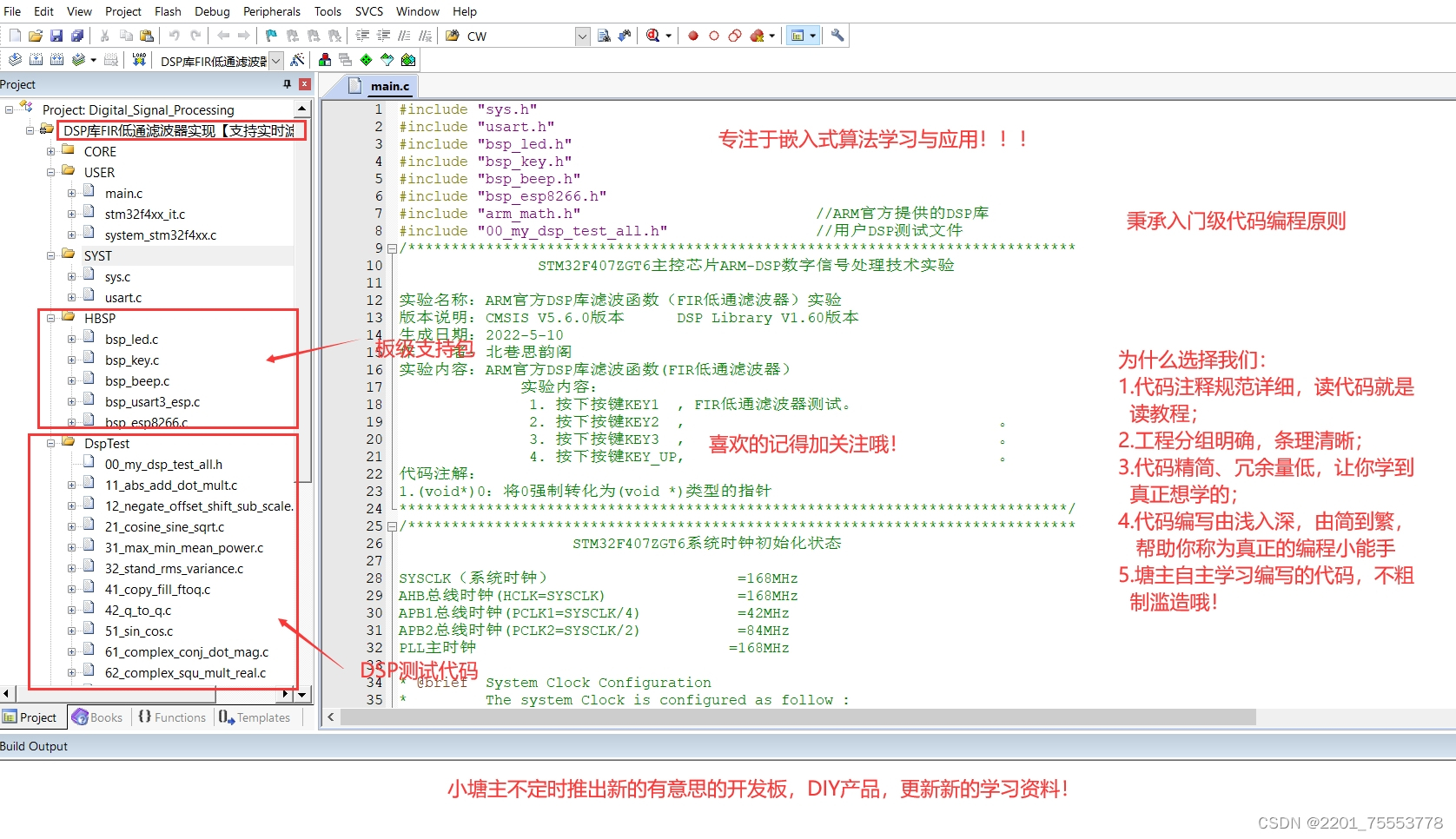Collapse the SYST group in the project tree
The width and height of the screenshot is (1456, 839).
(51, 256)
